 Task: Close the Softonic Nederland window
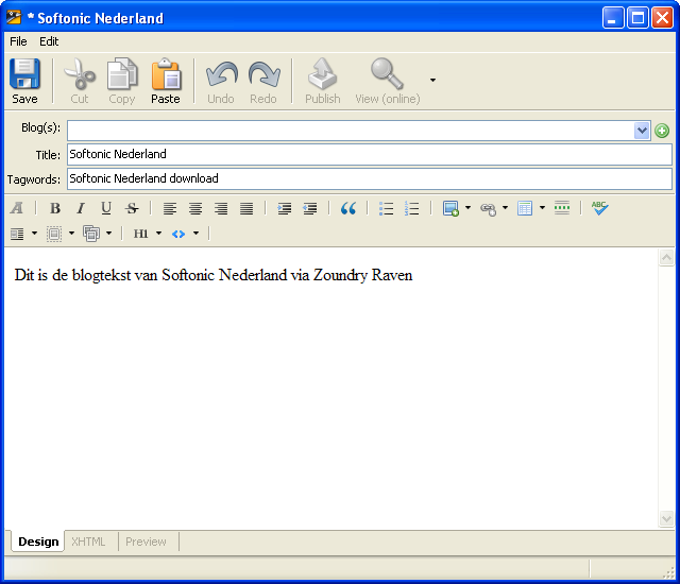coord(663,18)
